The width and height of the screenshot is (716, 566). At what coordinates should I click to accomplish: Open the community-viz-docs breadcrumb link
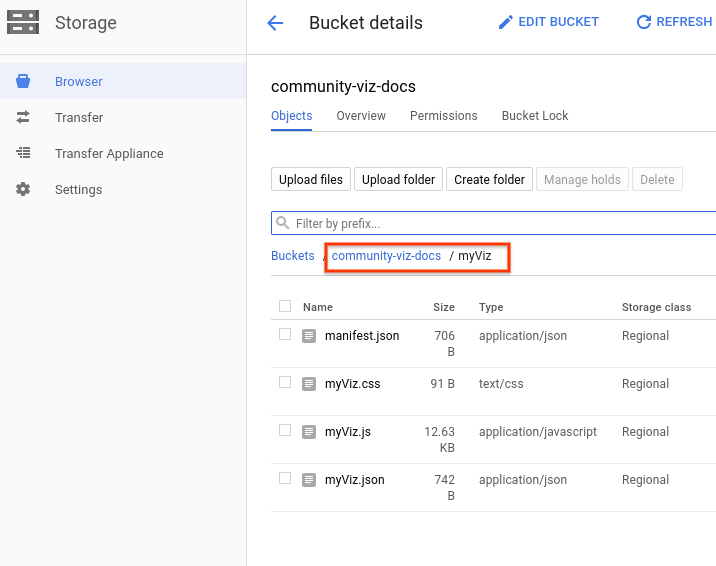point(386,256)
